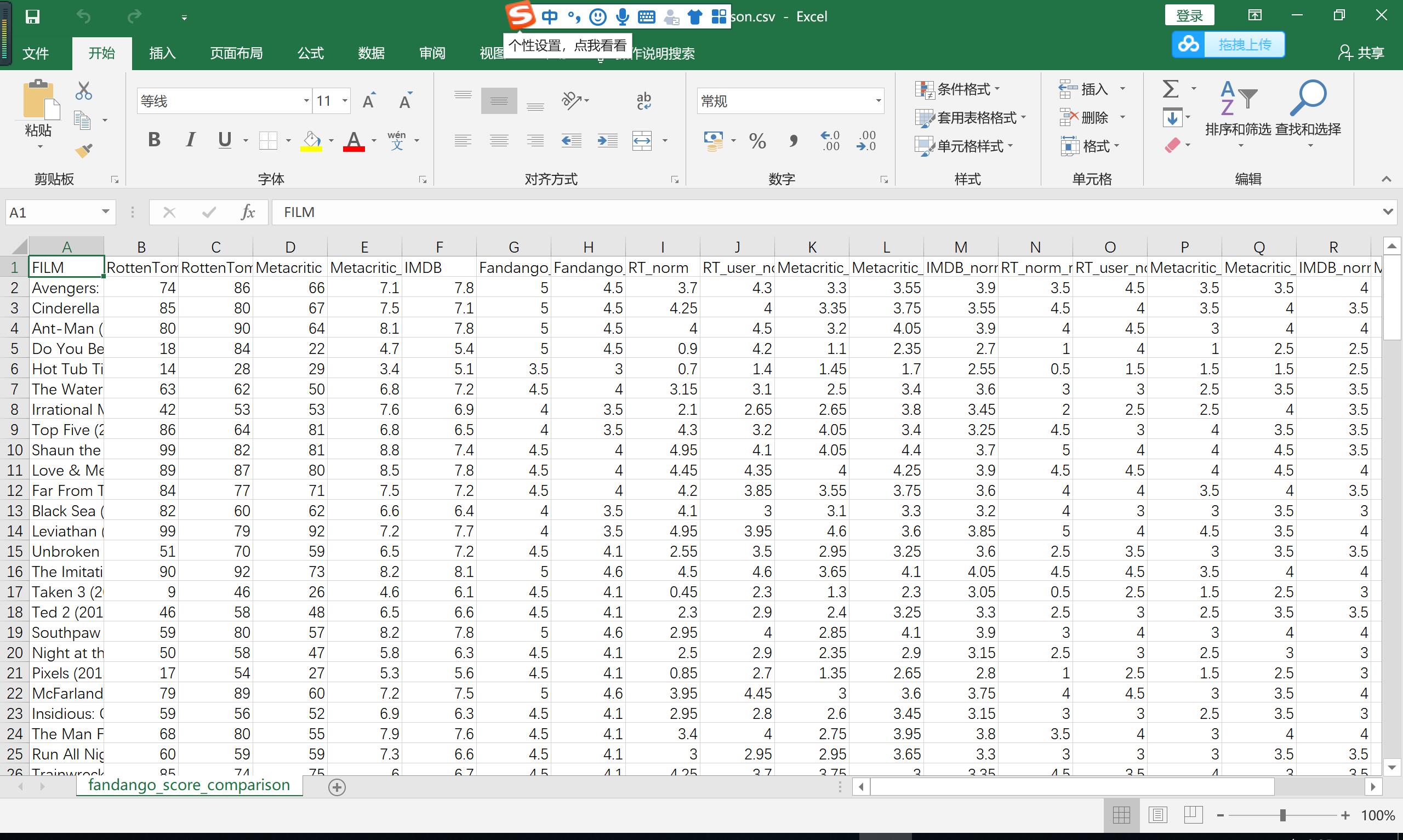Screen dimensions: 1403x840
Task: Toggle Italic formatting
Action: coord(191,140)
